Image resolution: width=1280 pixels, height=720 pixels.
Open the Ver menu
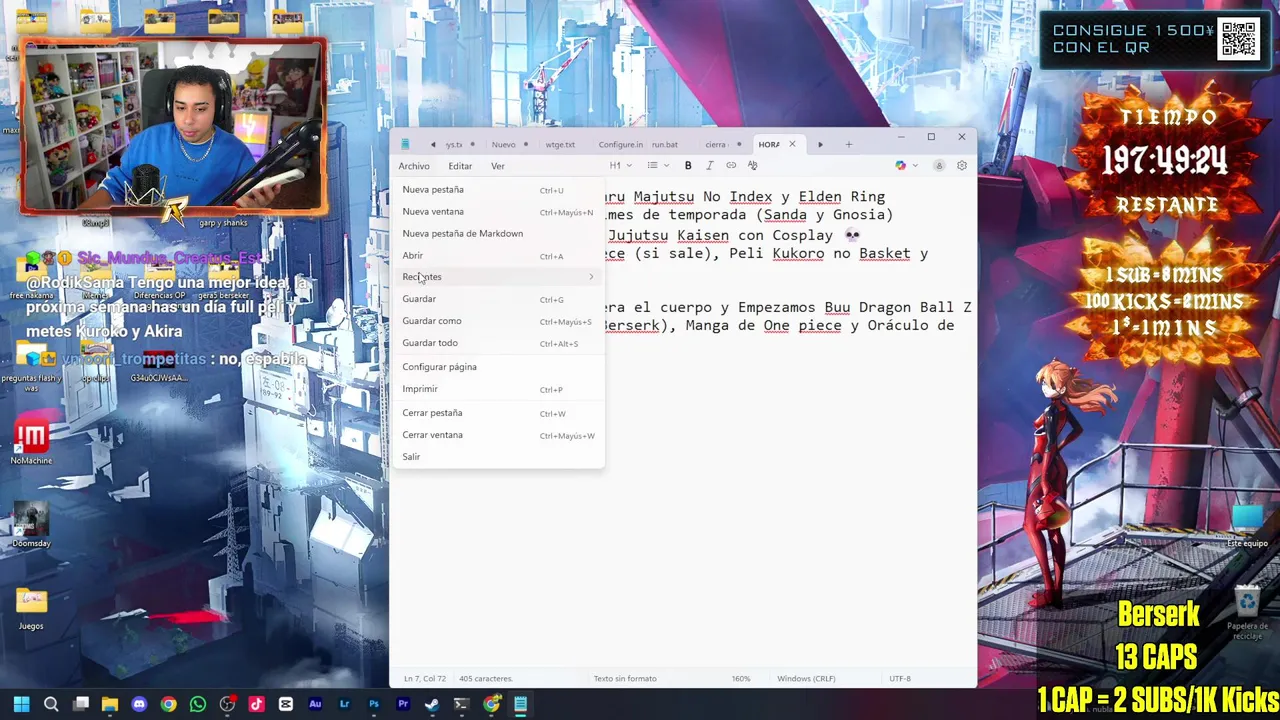498,166
